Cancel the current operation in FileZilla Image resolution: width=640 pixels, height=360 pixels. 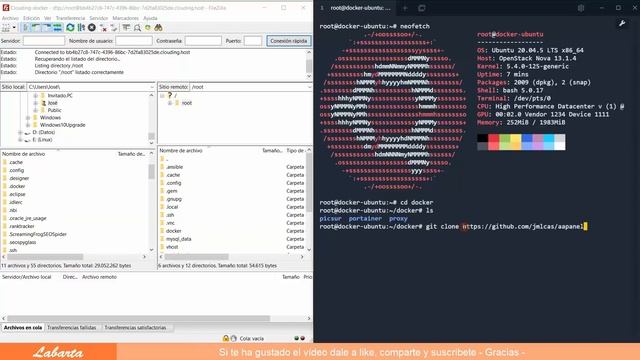[92, 28]
